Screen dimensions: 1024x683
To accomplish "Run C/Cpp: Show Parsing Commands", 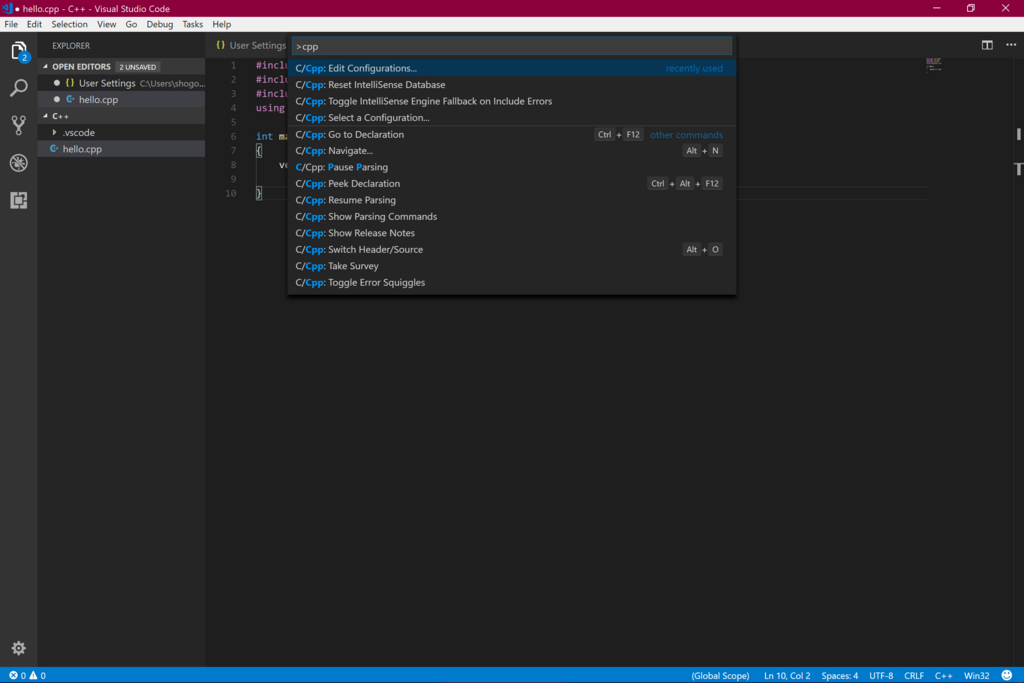I will 512,217.
